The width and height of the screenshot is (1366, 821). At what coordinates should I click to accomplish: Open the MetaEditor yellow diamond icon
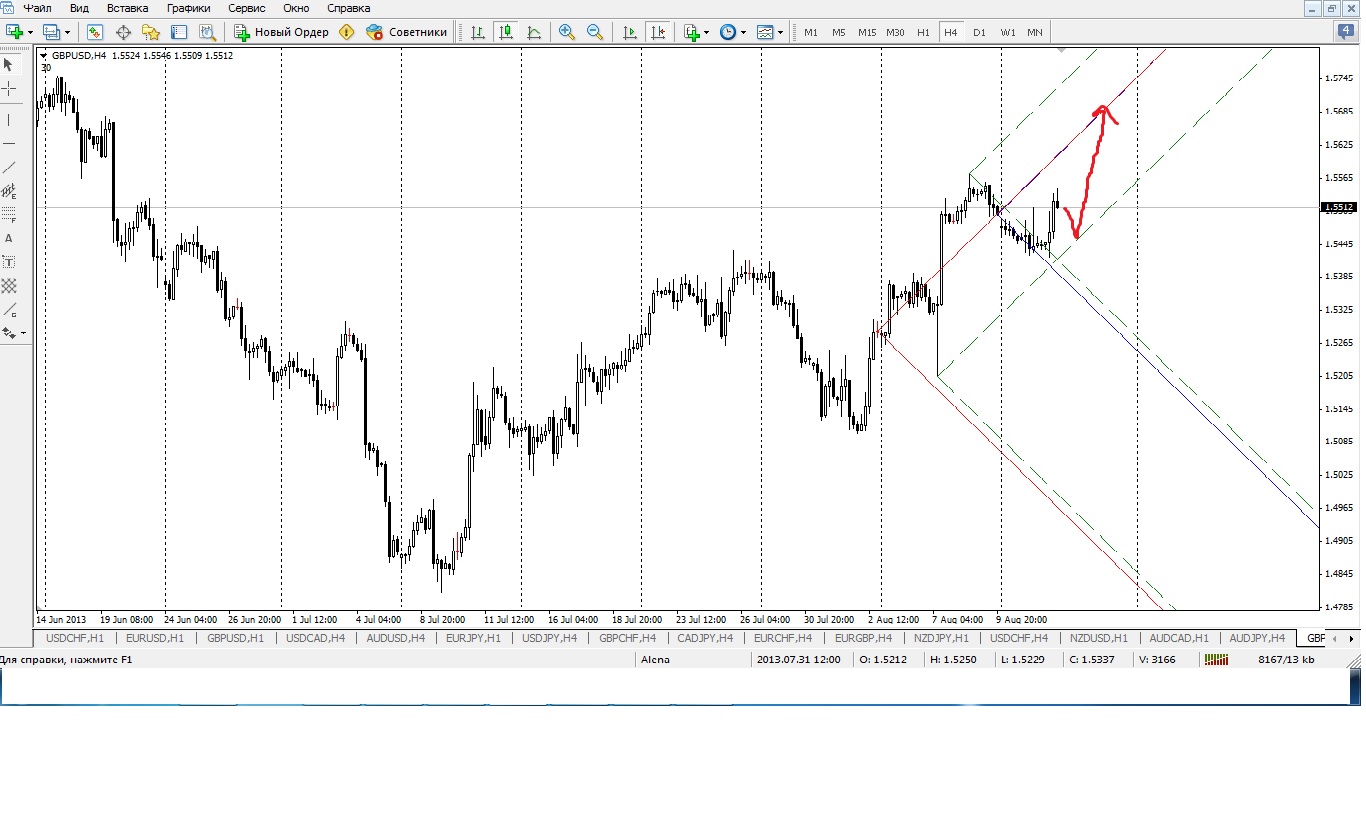[347, 32]
